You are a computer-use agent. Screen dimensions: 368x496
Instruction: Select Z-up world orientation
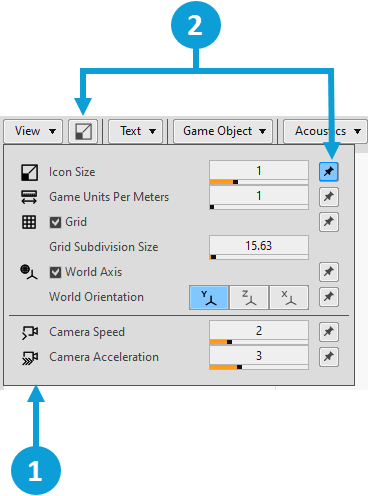point(249,297)
